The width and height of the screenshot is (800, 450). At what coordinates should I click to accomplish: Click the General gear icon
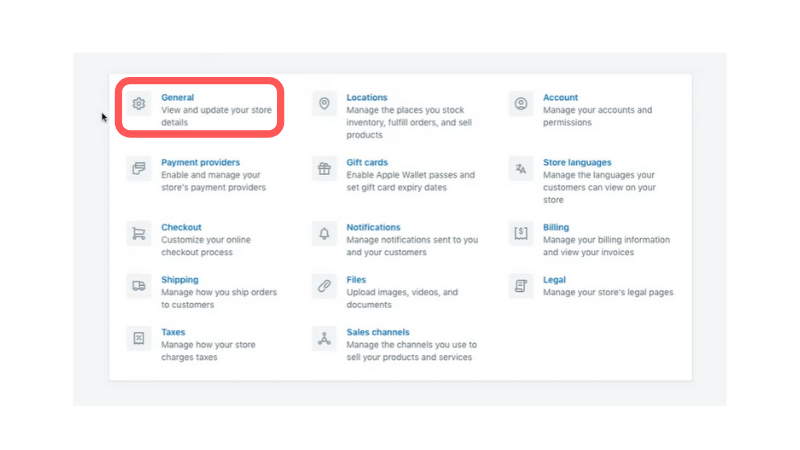coord(139,104)
